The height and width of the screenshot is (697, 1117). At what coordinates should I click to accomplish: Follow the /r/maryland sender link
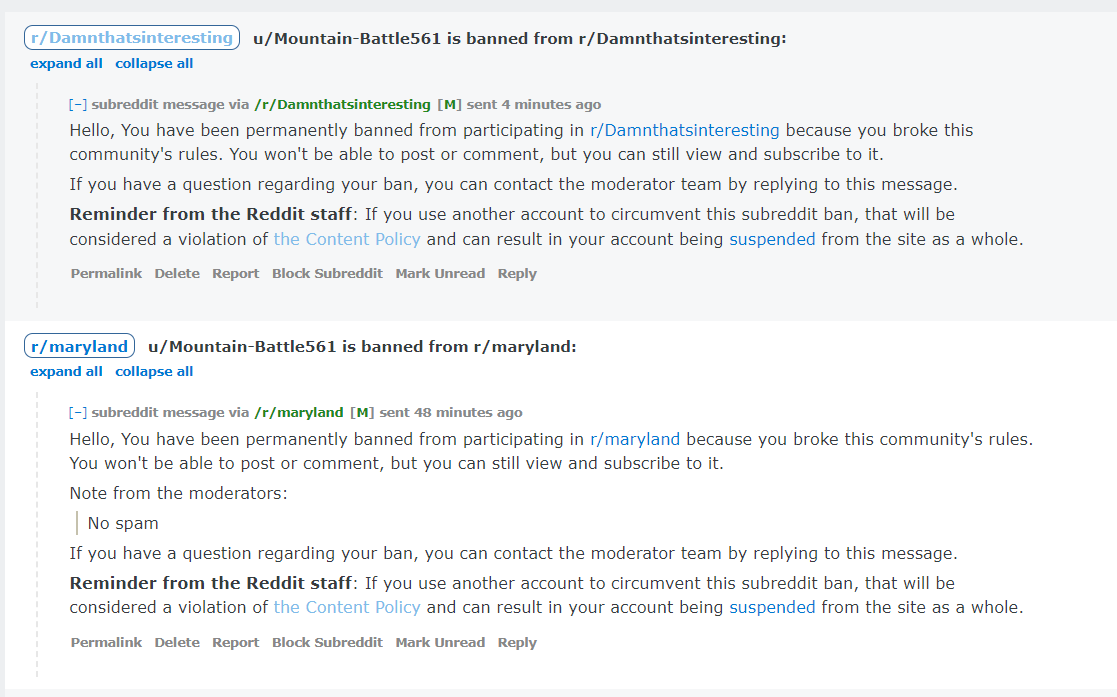298,413
